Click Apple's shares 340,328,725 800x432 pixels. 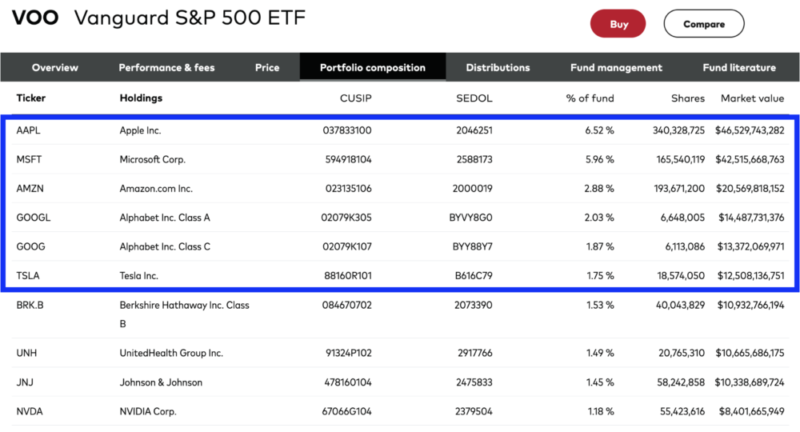pos(679,131)
